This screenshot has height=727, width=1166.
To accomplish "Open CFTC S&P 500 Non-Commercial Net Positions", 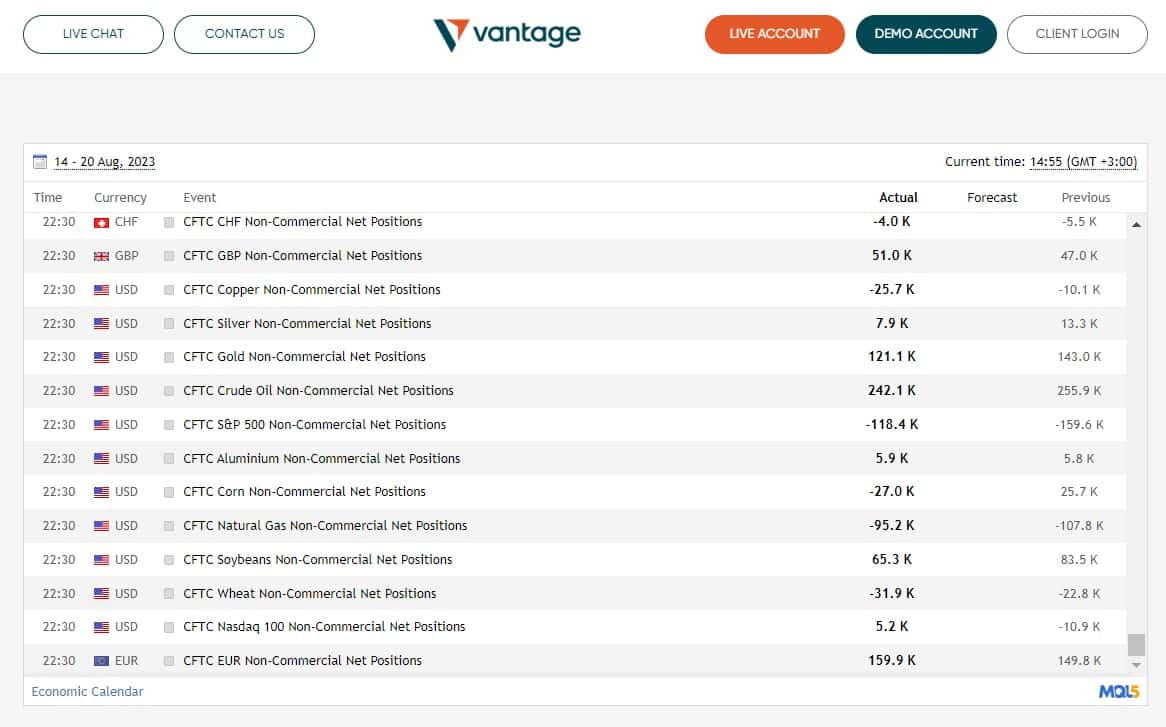I will coord(315,424).
